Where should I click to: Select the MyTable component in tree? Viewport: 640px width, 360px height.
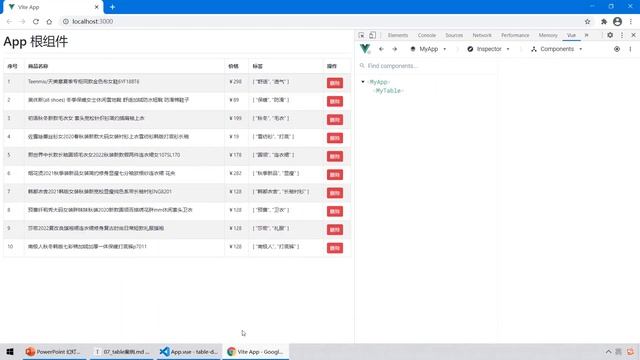(388, 91)
